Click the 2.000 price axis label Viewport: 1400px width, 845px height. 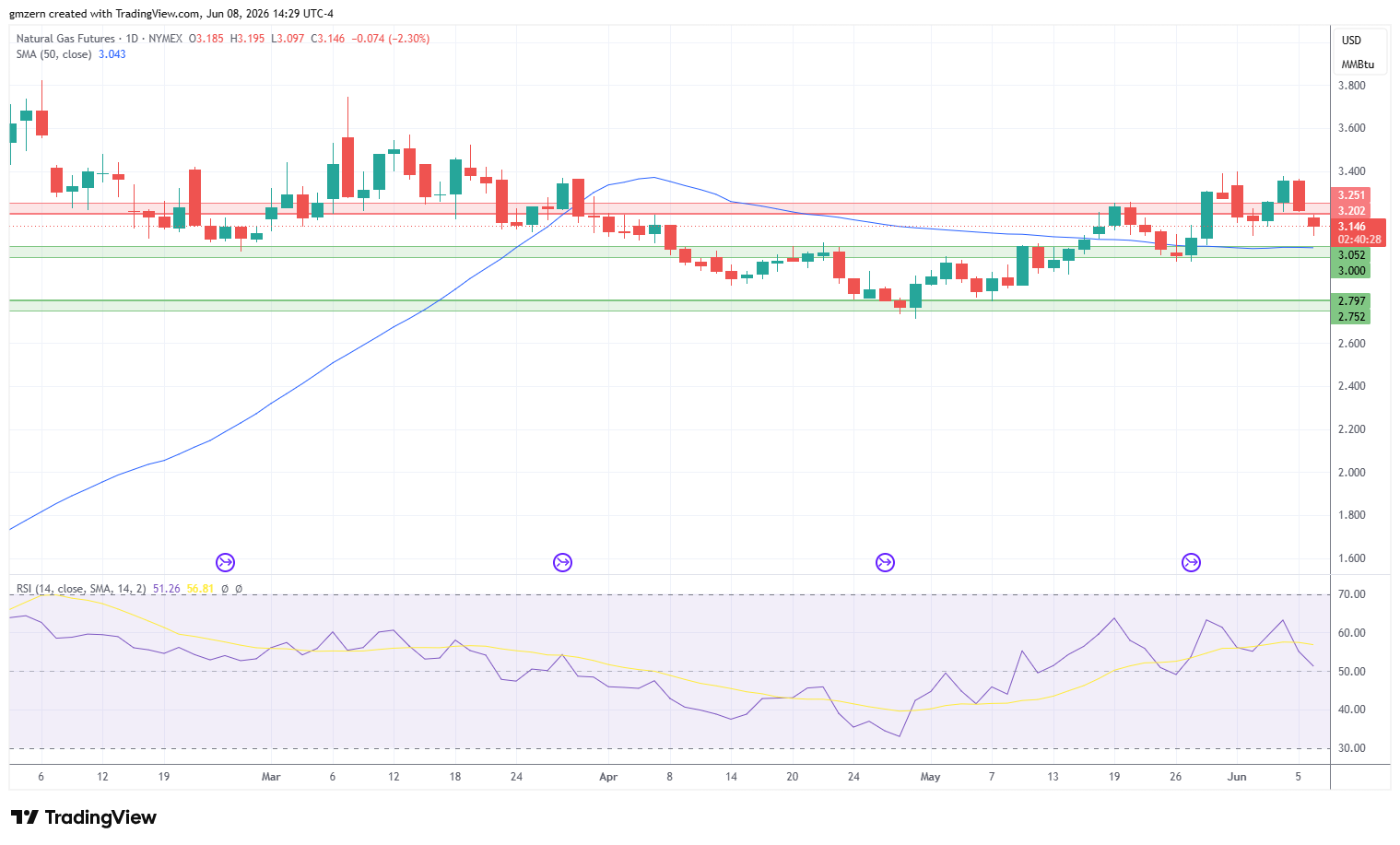click(x=1352, y=473)
